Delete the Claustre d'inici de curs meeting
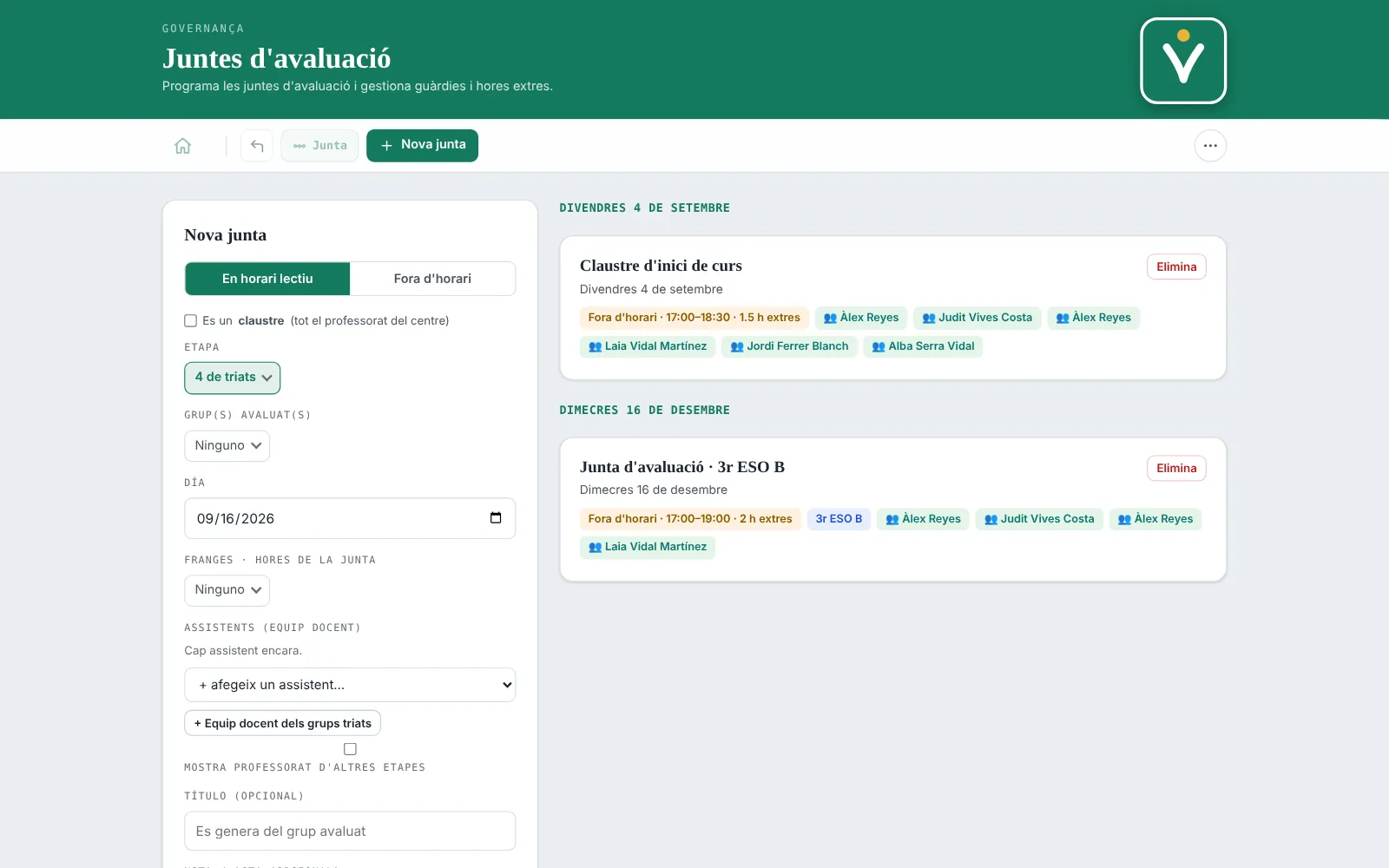The height and width of the screenshot is (868, 1389). click(1176, 266)
